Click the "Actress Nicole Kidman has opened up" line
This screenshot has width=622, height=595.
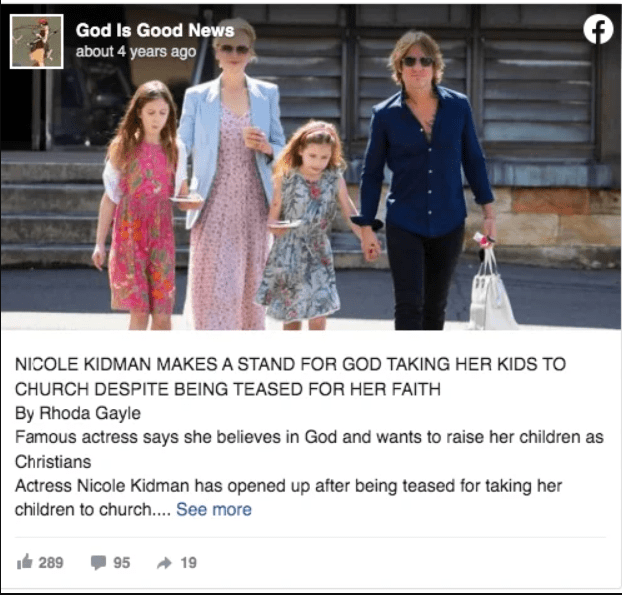click(288, 486)
